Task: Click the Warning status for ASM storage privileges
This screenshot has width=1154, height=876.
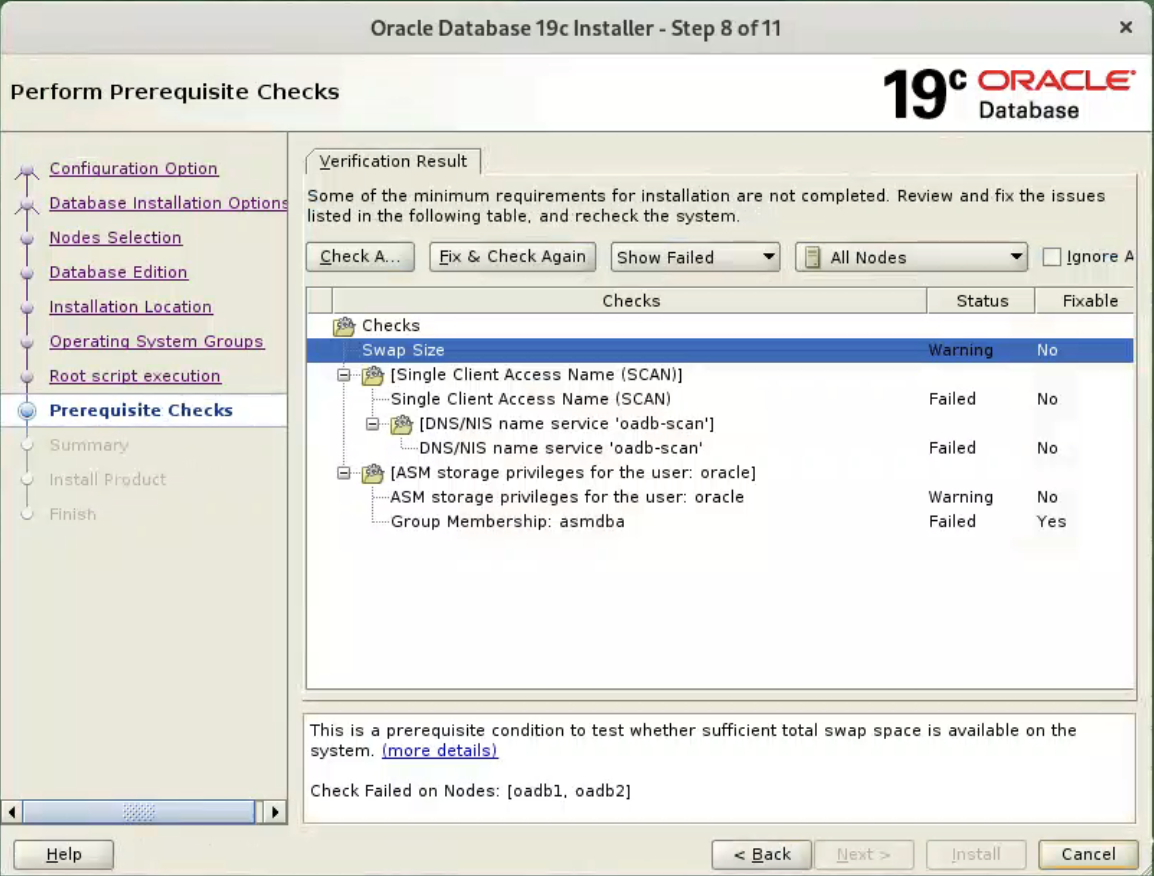Action: coord(960,497)
